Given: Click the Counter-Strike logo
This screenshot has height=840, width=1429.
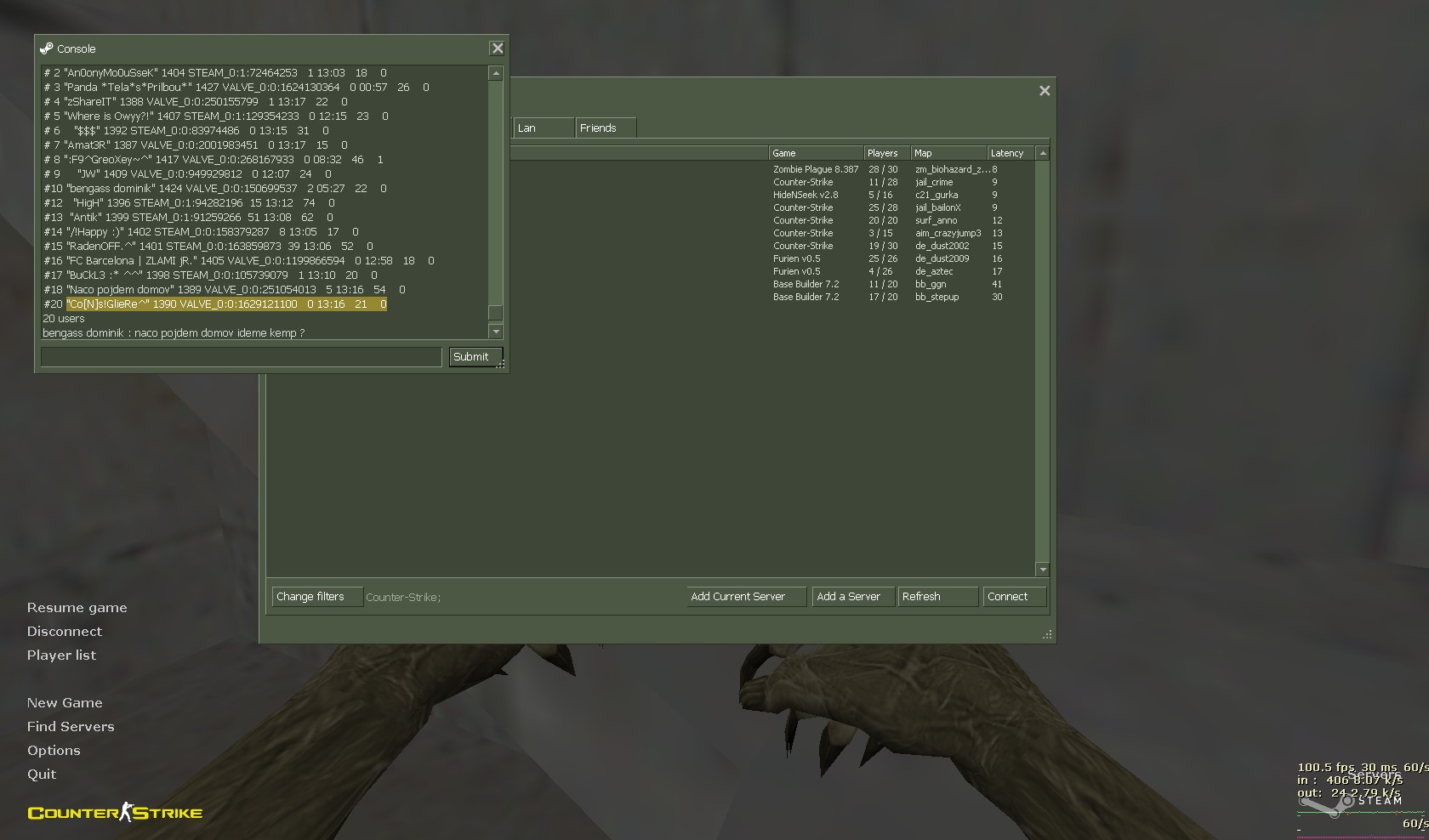Looking at the screenshot, I should (115, 813).
